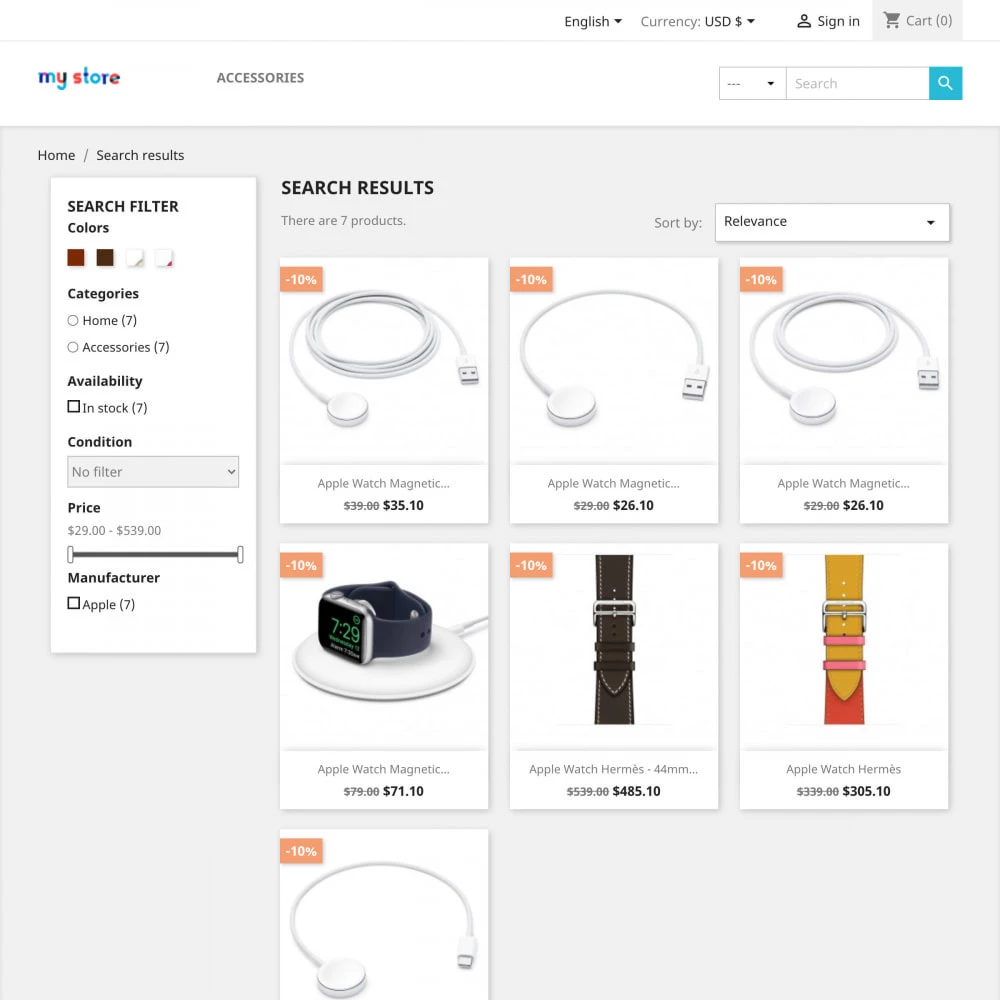Viewport: 1000px width, 1000px height.
Task: Open the my store logo
Action: (78, 78)
